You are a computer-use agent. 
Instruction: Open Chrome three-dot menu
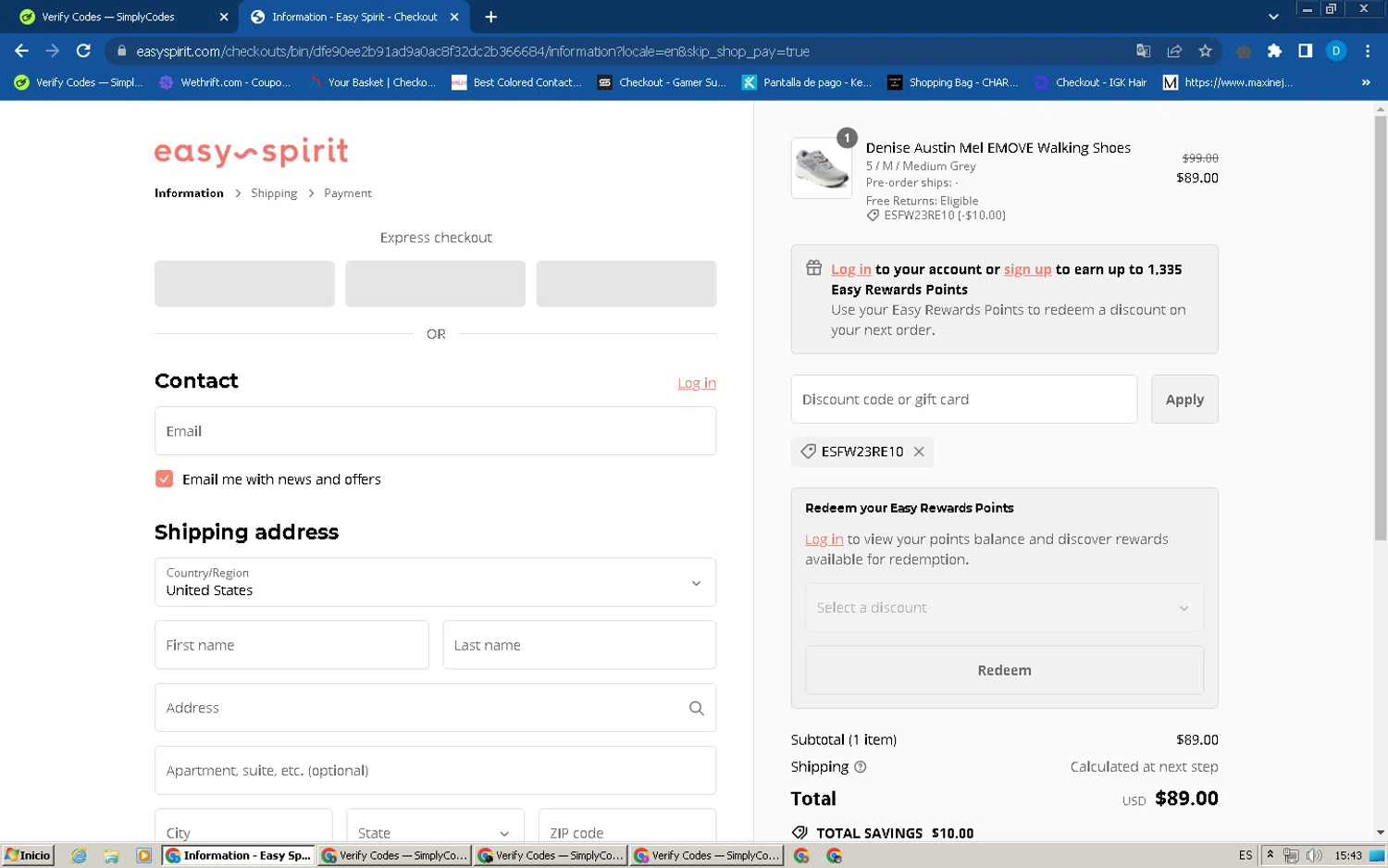(1367, 51)
